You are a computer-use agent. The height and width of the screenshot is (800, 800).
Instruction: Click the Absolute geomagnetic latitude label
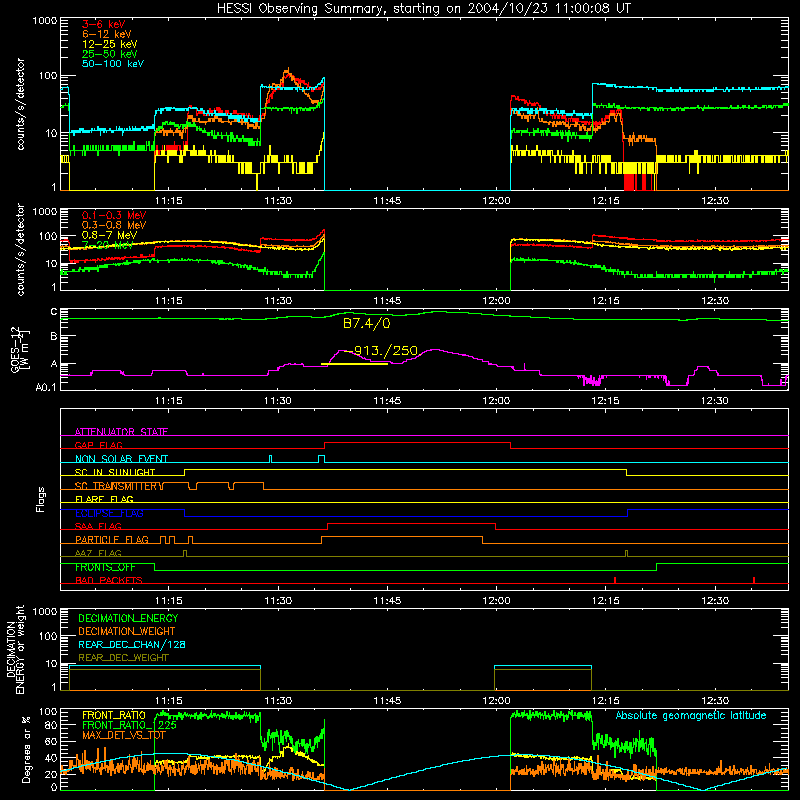pos(691,715)
